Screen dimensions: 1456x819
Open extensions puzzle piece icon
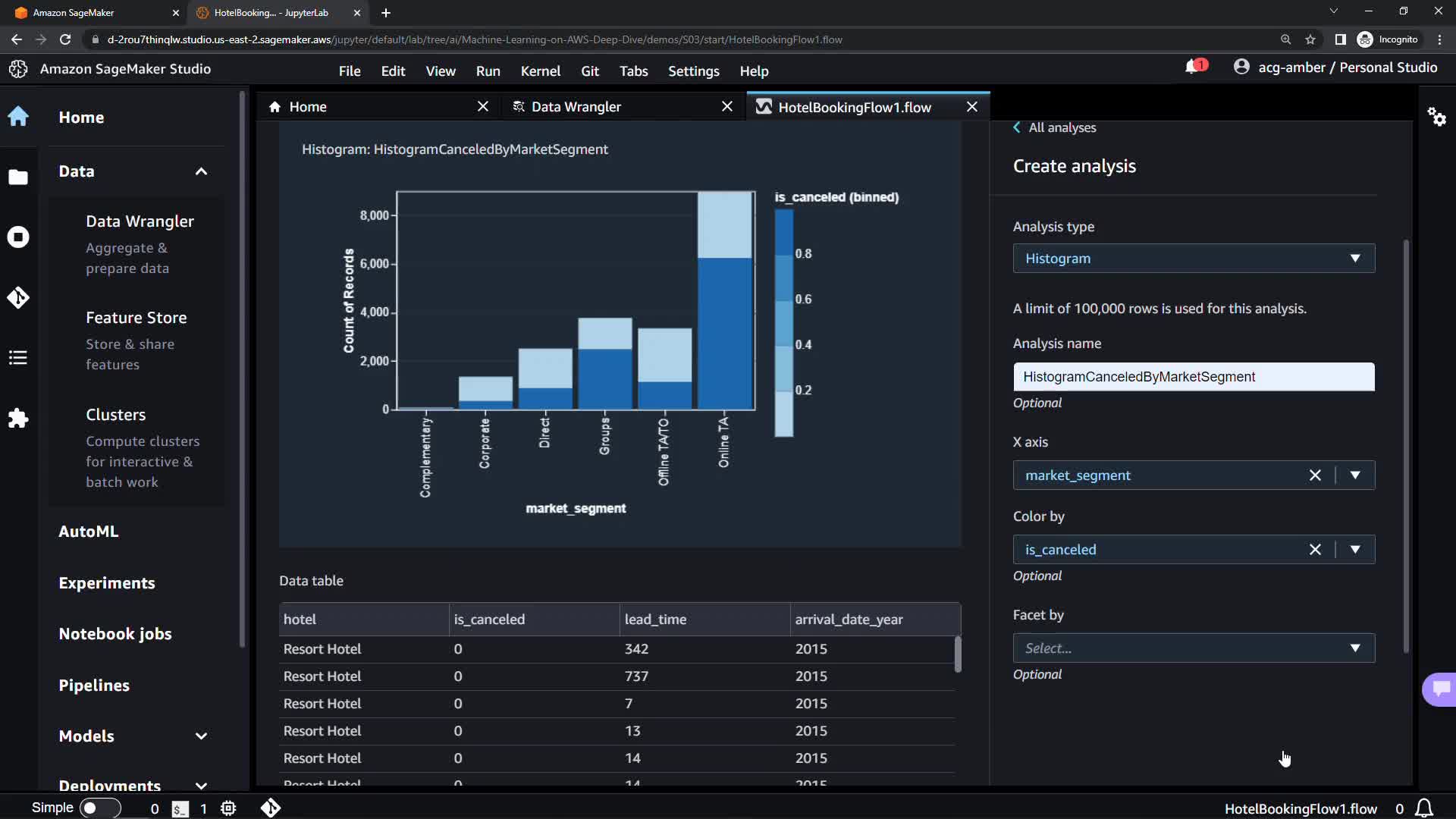point(18,418)
